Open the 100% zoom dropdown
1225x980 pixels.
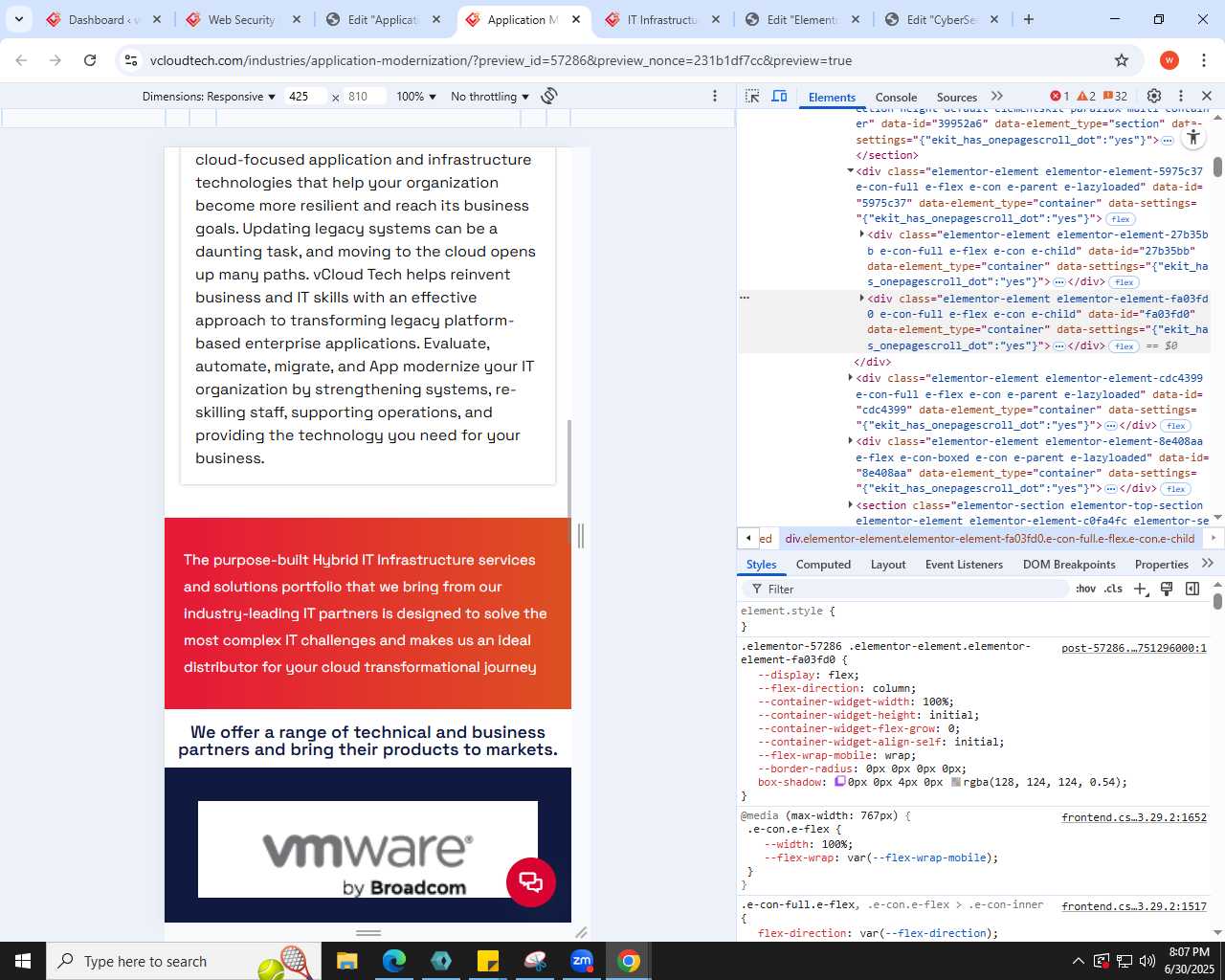(416, 97)
